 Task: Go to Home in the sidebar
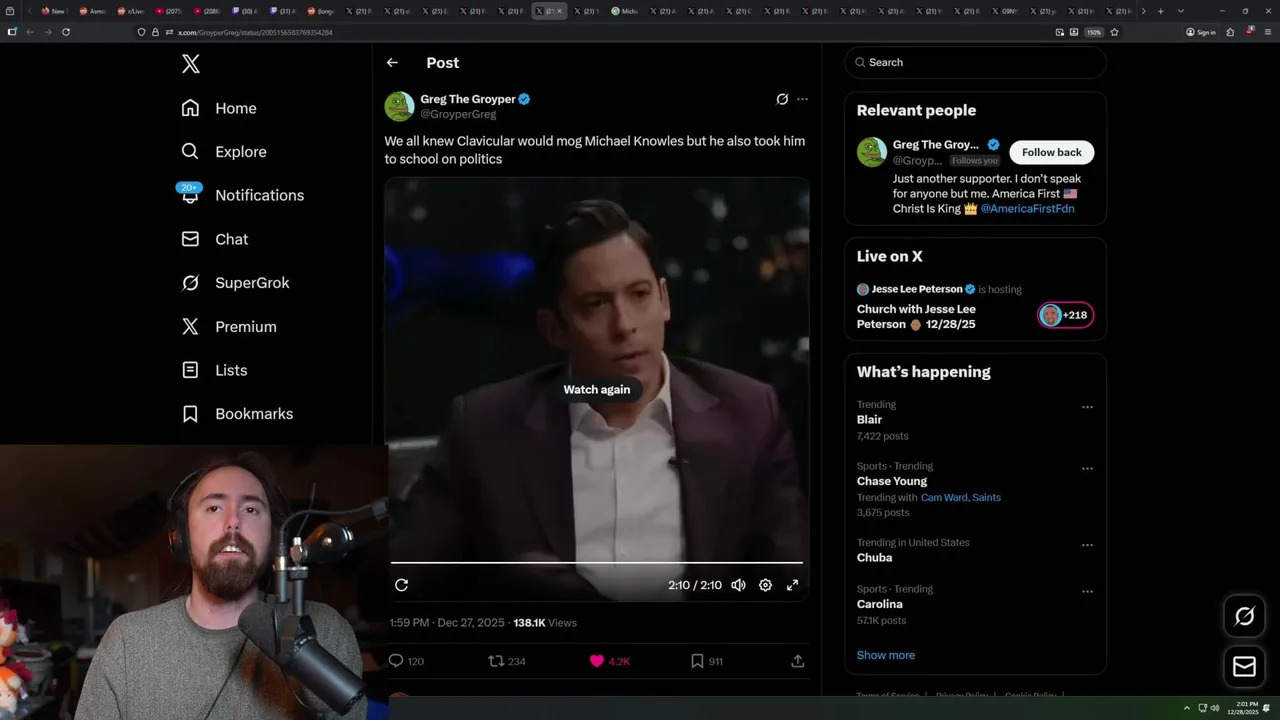[x=219, y=108]
